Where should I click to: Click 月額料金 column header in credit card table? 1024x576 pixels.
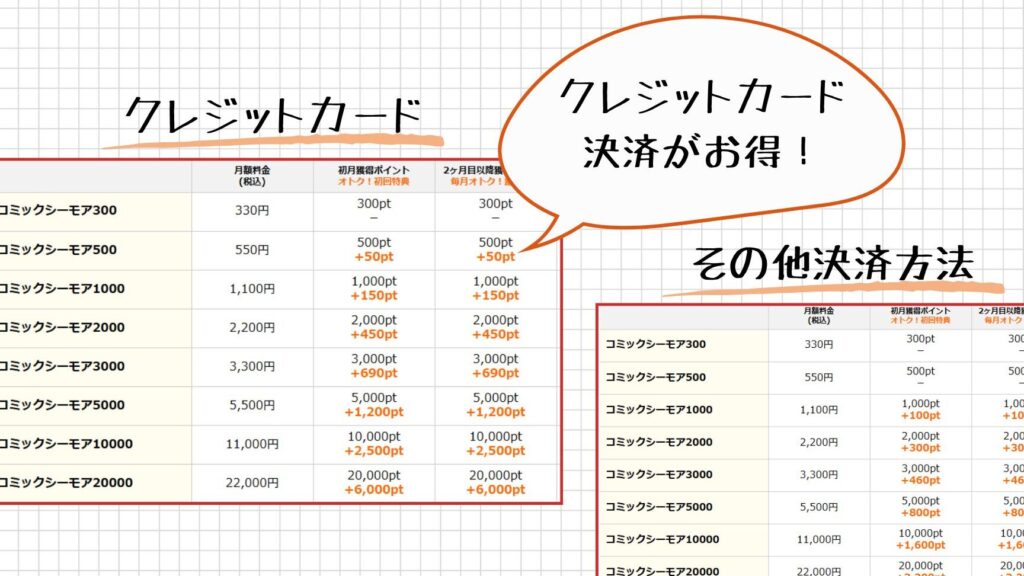pyautogui.click(x=251, y=176)
